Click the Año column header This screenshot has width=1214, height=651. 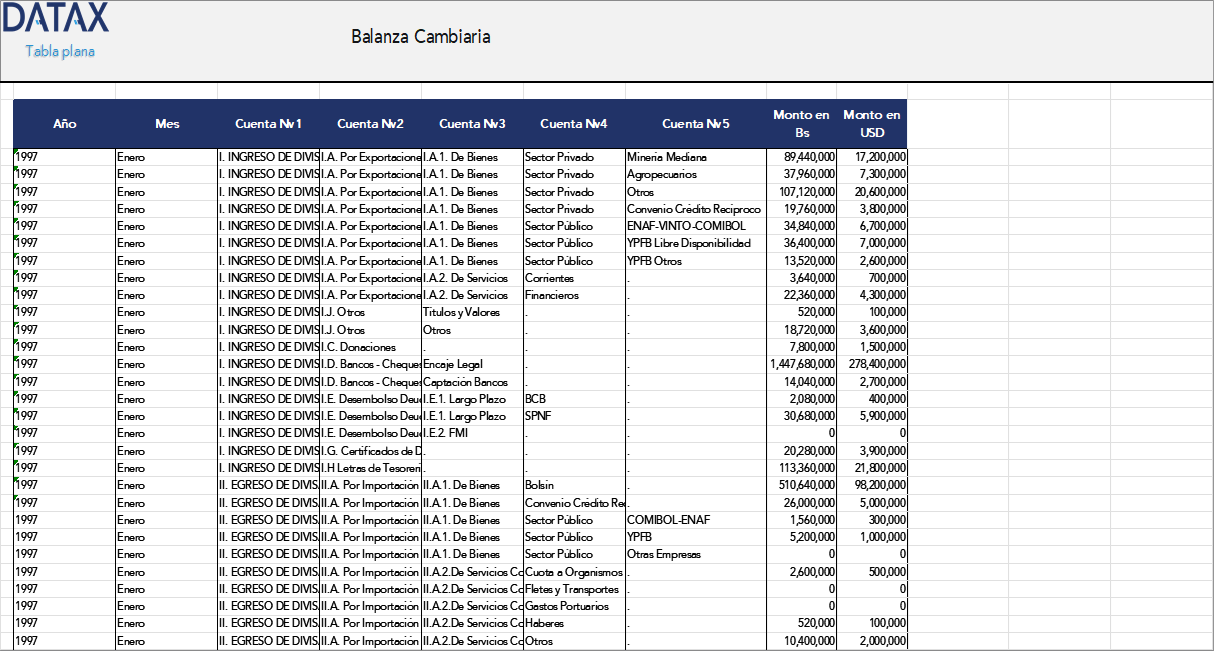click(x=64, y=124)
